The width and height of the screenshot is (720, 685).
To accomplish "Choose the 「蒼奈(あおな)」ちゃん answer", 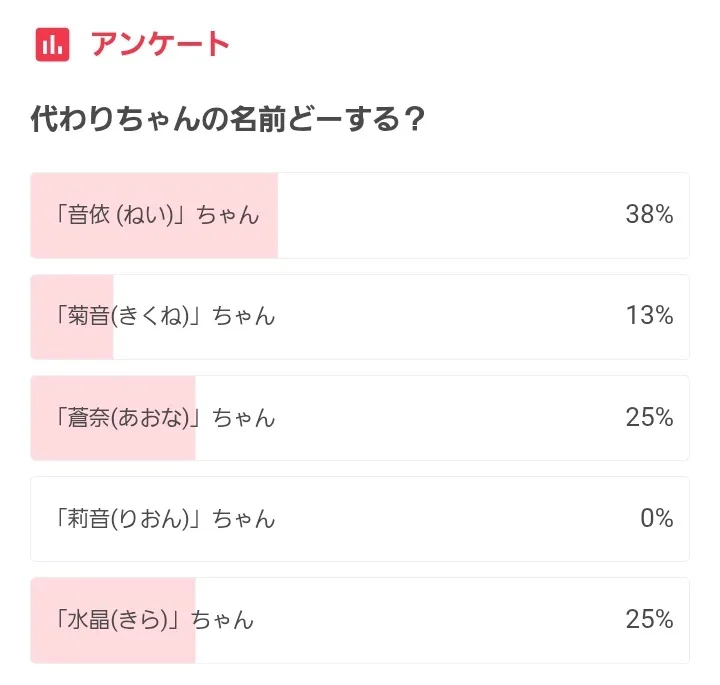I will point(166,418).
